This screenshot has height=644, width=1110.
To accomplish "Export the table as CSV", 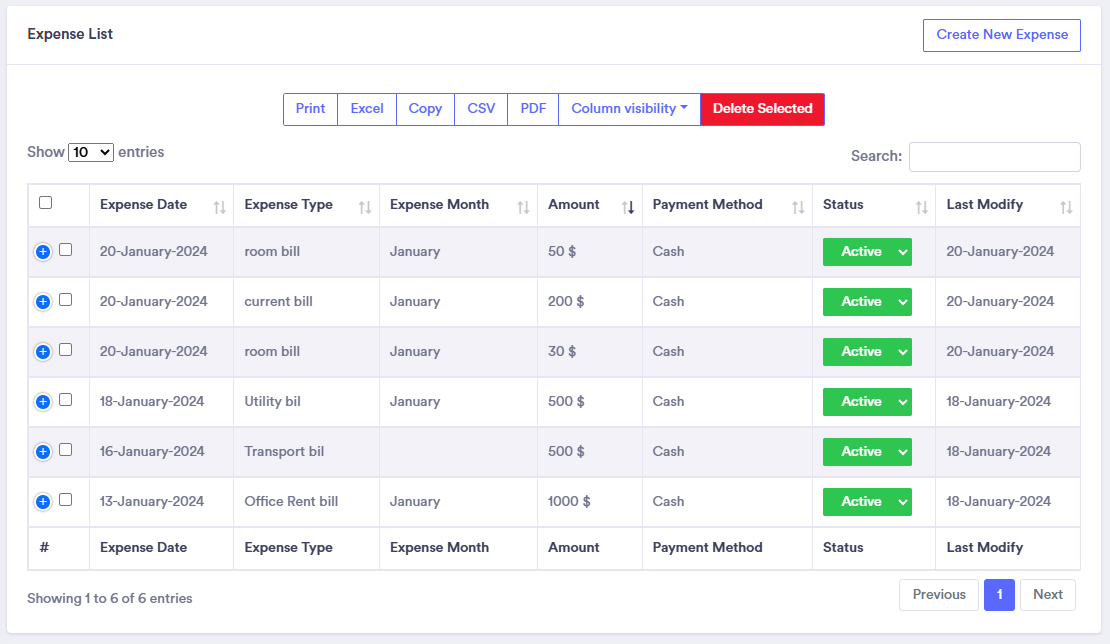I will pos(481,109).
